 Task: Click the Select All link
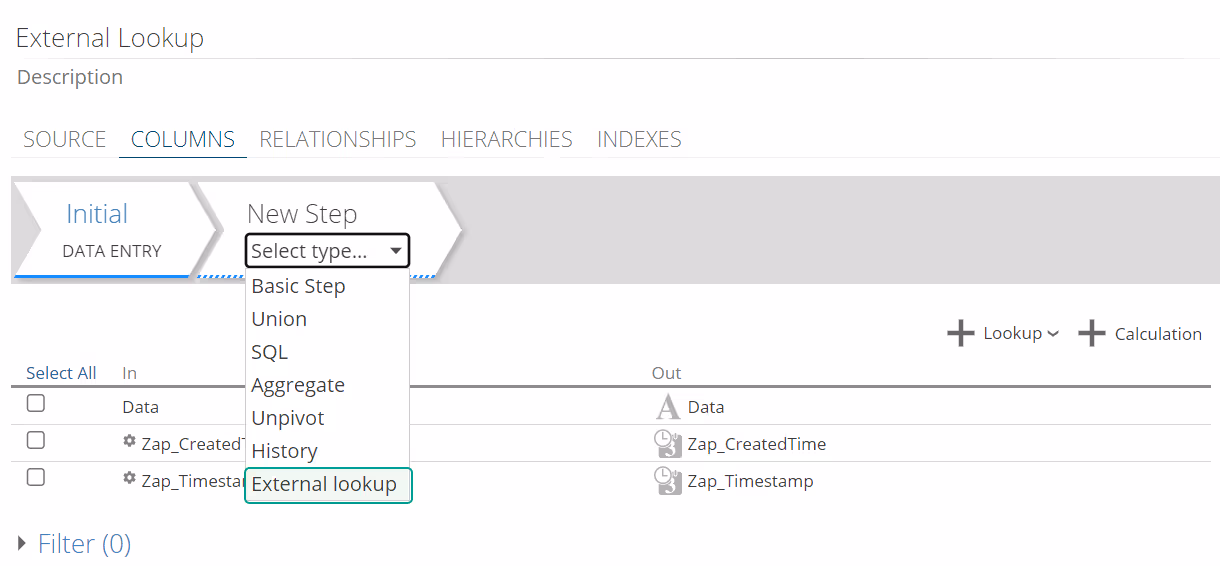(x=61, y=373)
